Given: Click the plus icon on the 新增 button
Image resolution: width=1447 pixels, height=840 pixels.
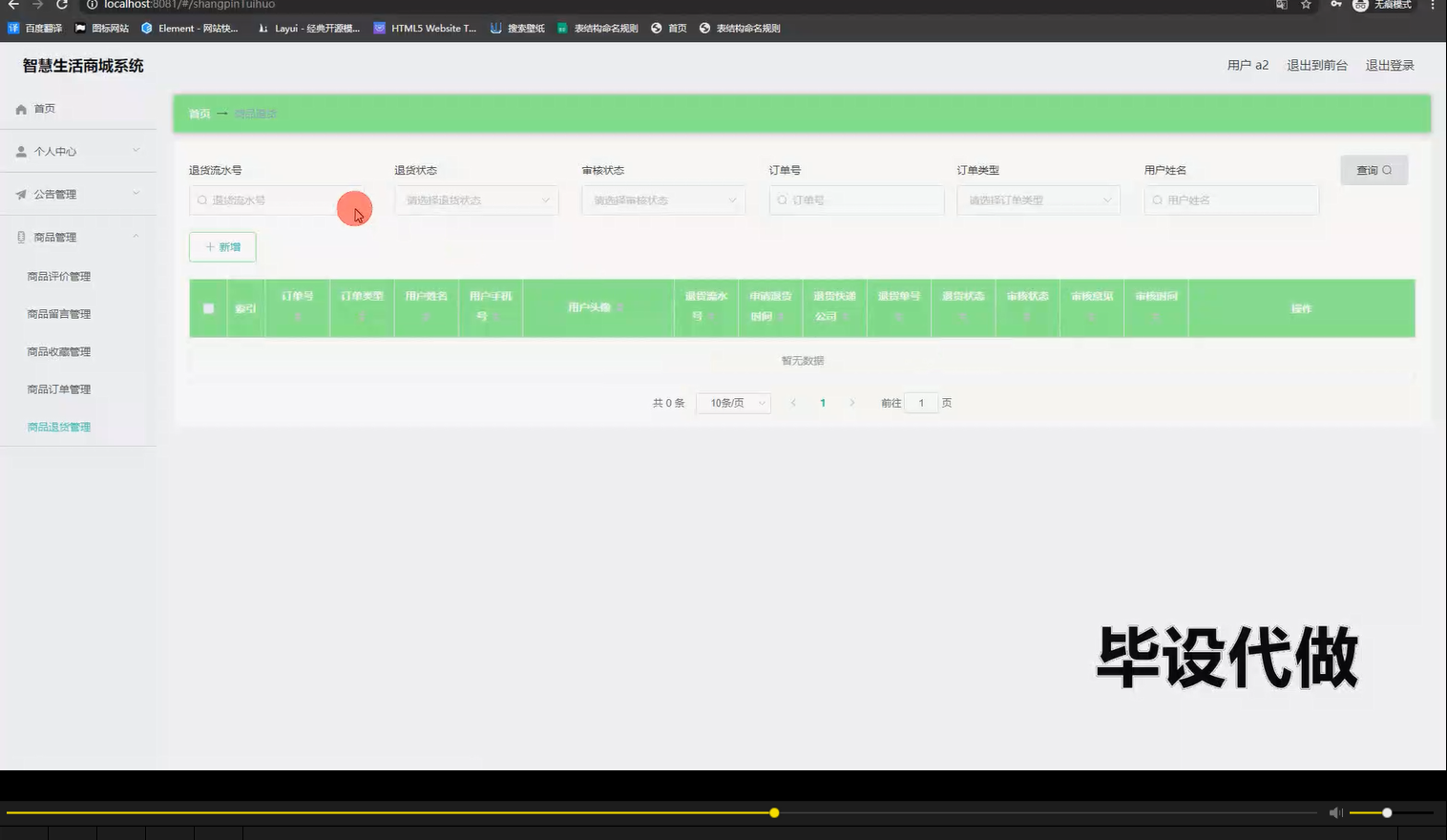Looking at the screenshot, I should click(211, 246).
